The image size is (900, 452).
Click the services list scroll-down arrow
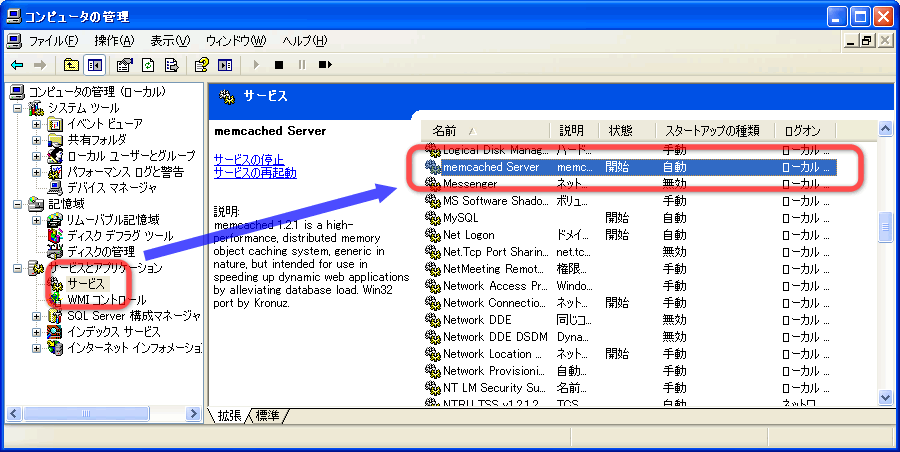pyautogui.click(x=885, y=397)
